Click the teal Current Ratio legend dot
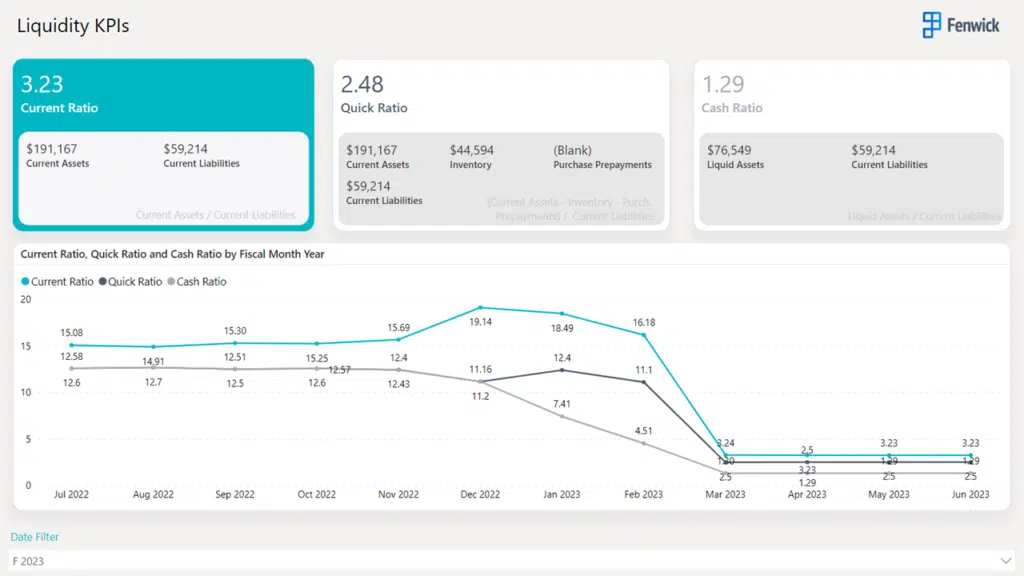The height and width of the screenshot is (576, 1024). click(x=25, y=282)
